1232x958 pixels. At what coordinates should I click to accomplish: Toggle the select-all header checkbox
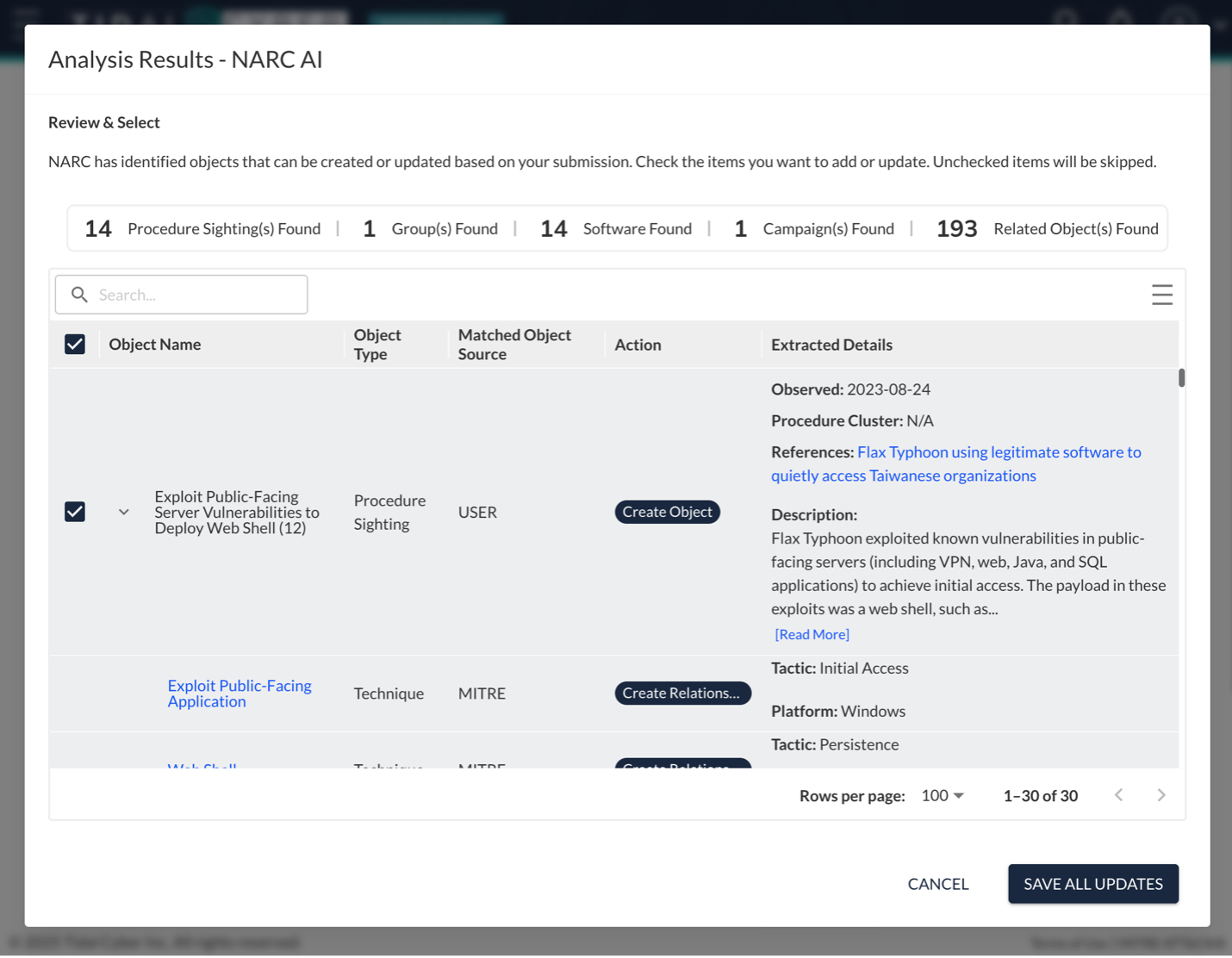[x=75, y=345]
